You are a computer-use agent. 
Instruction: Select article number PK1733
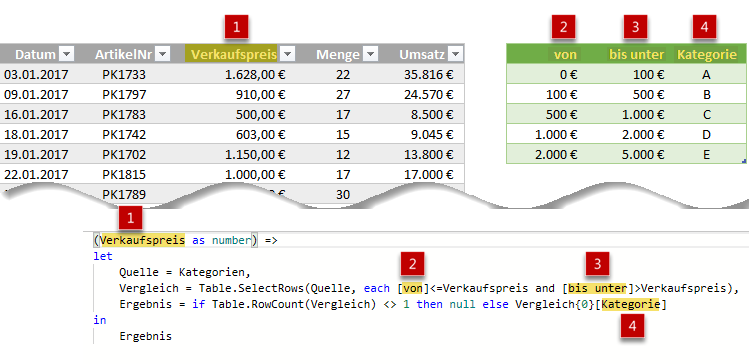tap(124, 75)
